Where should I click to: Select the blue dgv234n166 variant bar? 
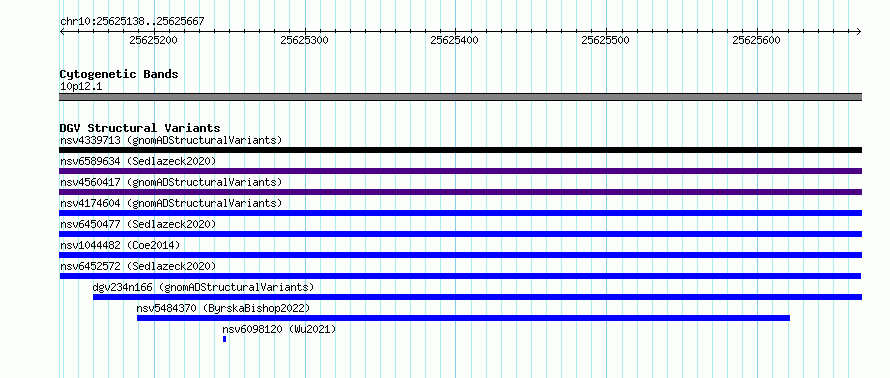[x=477, y=297]
